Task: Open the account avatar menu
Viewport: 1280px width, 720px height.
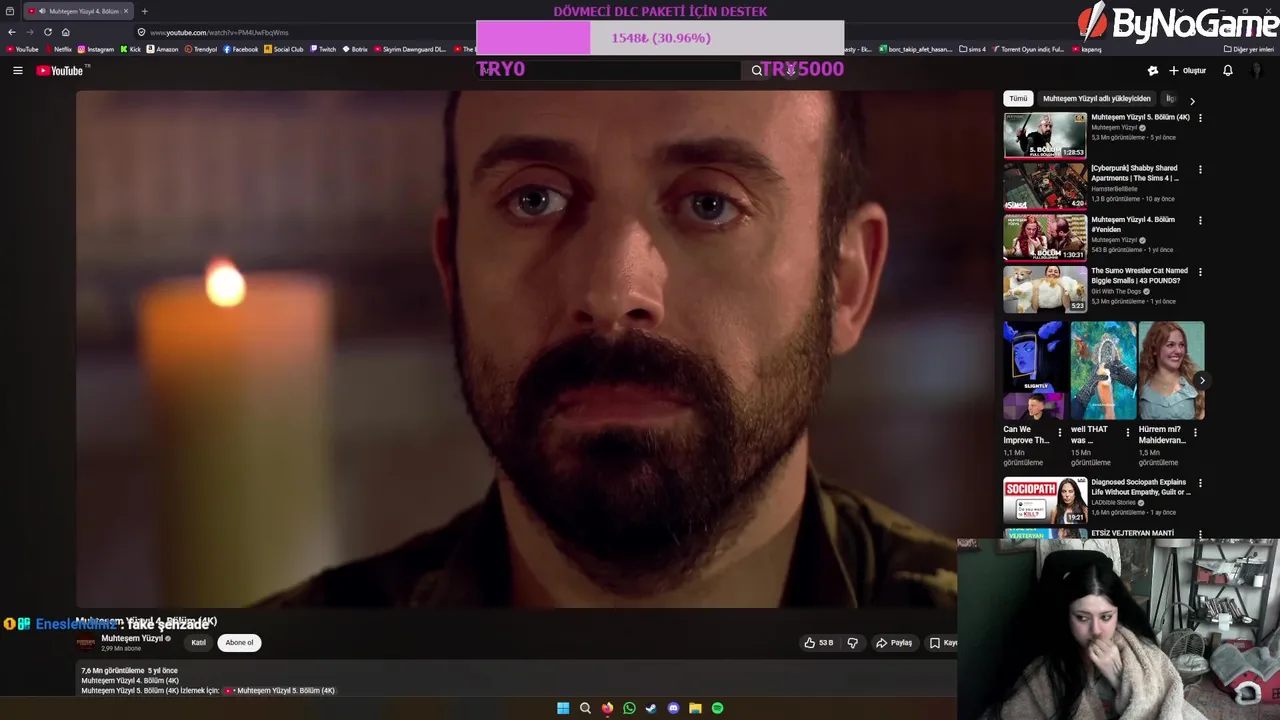Action: point(1257,71)
